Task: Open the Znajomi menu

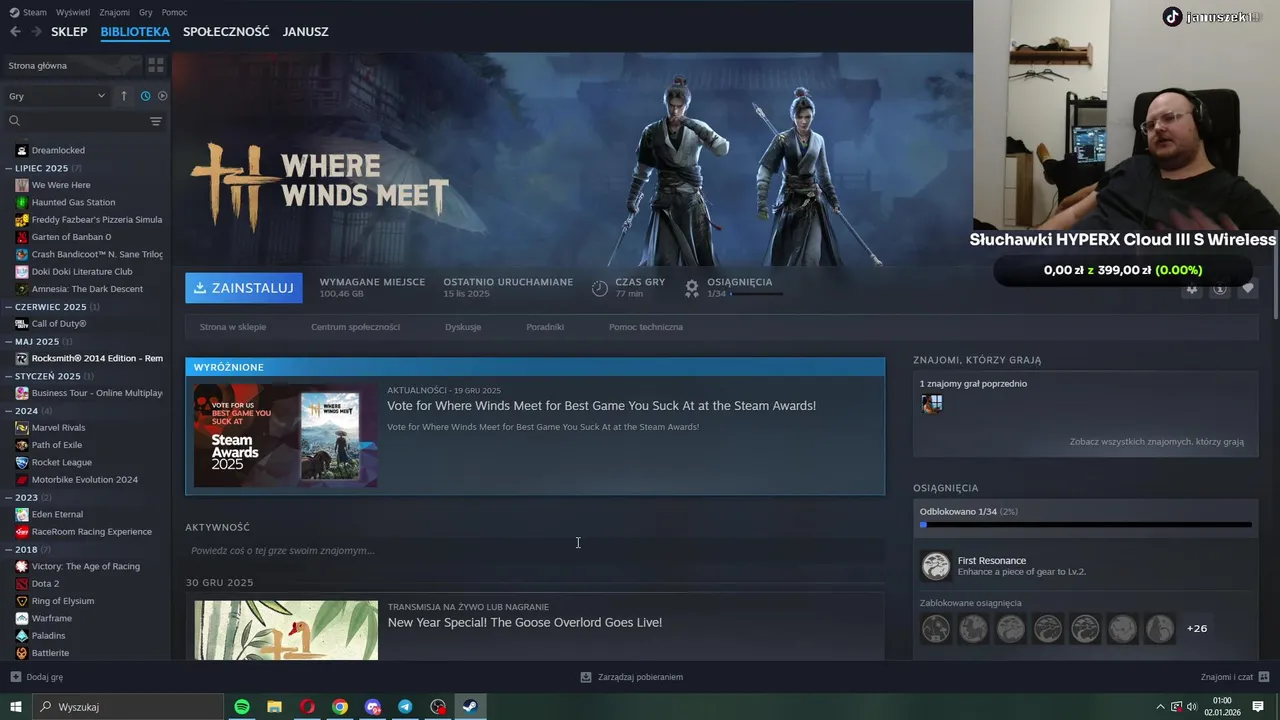Action: click(x=115, y=12)
